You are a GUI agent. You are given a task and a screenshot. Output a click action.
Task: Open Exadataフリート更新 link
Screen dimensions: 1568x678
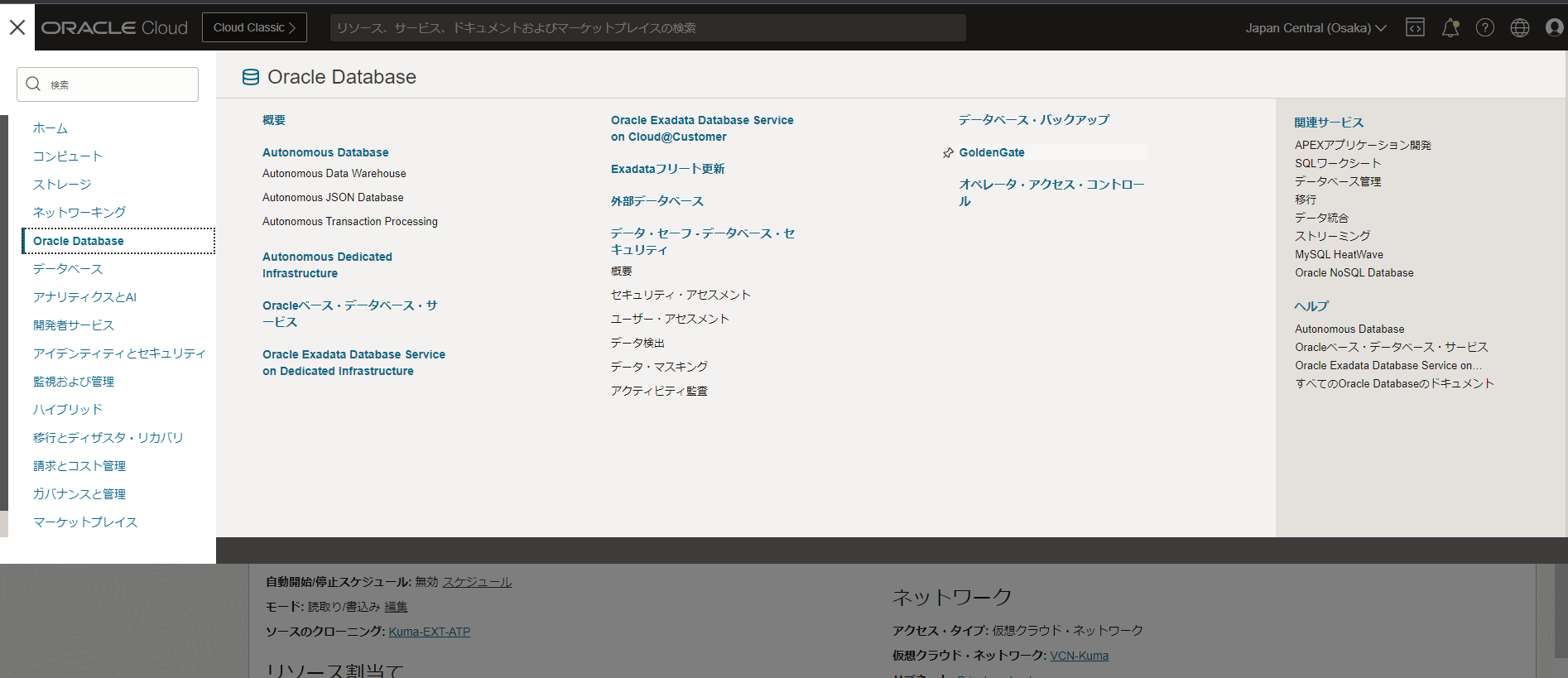coord(667,169)
